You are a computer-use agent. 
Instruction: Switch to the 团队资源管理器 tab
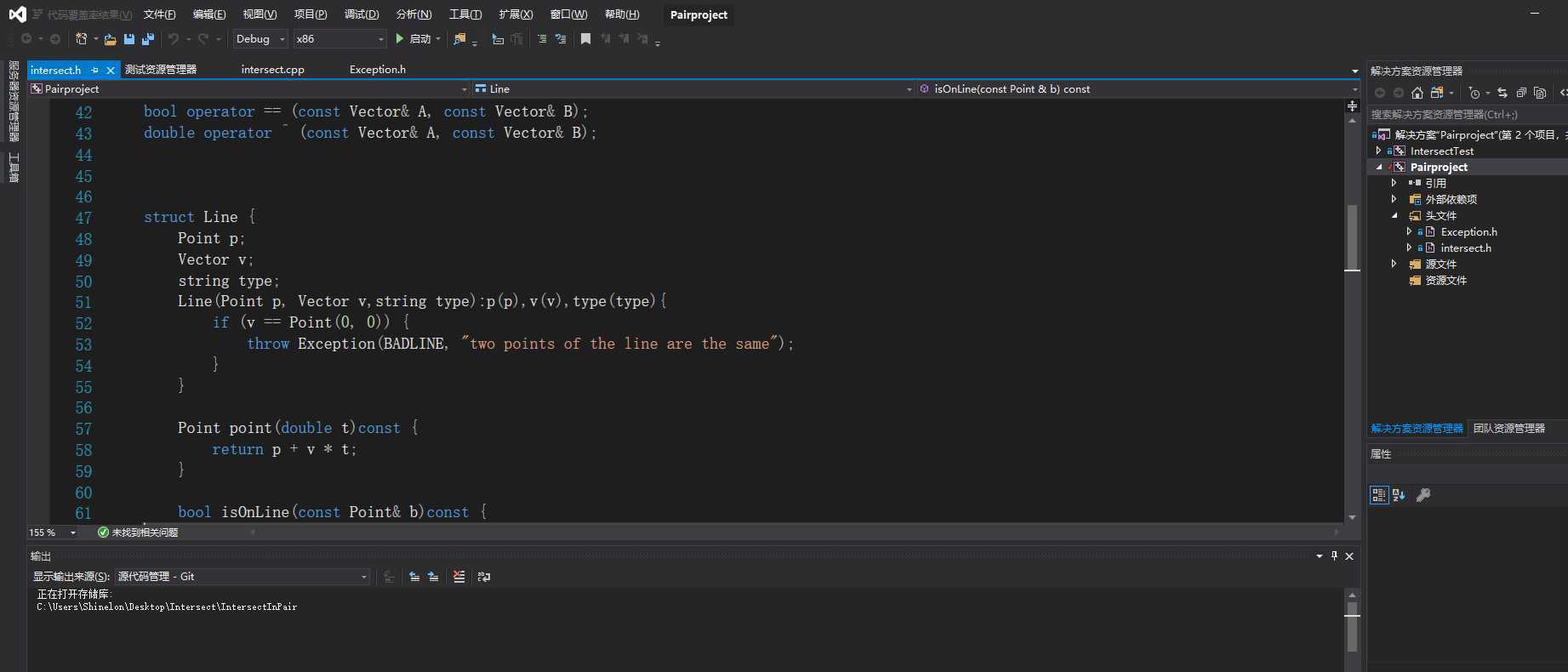coord(1509,429)
